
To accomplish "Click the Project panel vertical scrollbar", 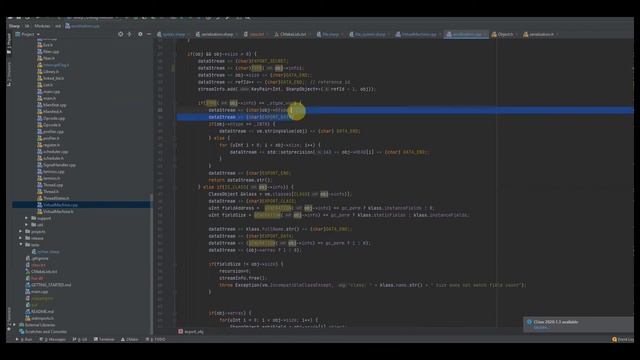I will (152, 263).
